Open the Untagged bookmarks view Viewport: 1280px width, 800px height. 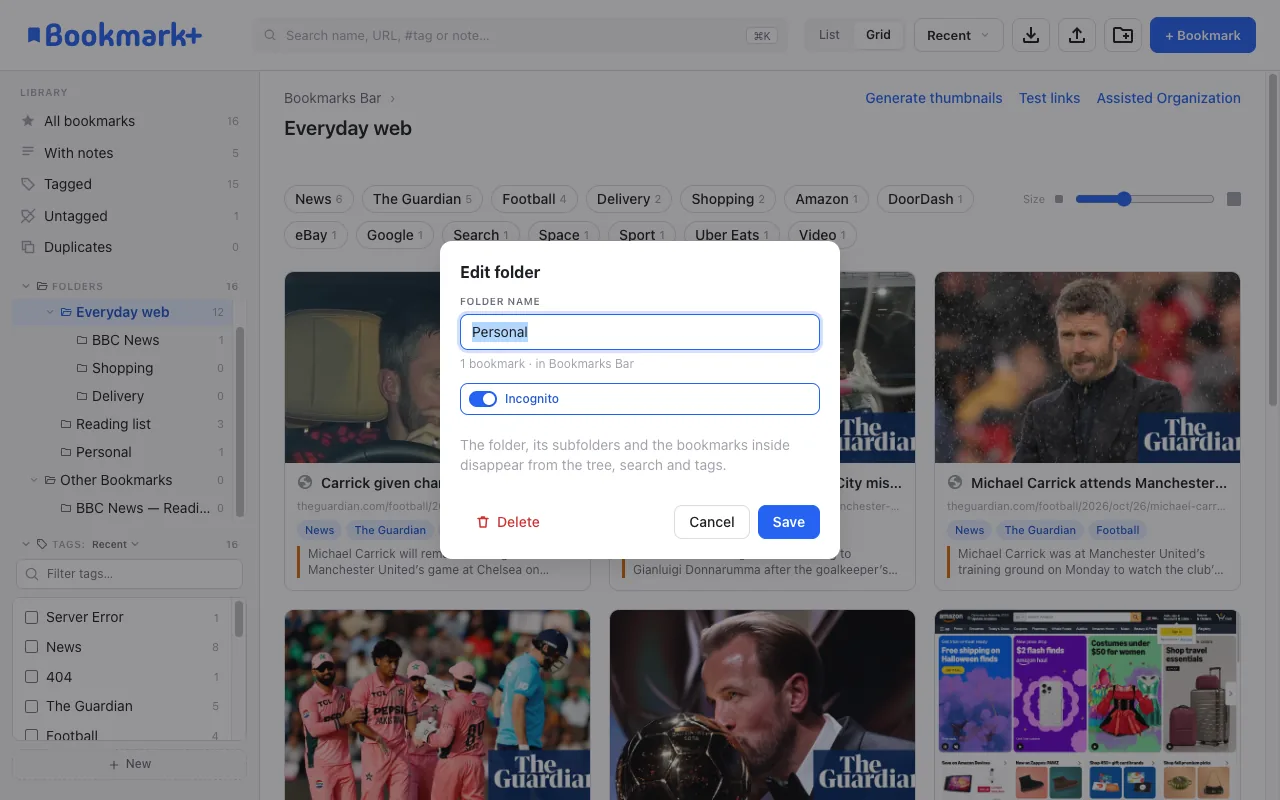(x=130, y=216)
